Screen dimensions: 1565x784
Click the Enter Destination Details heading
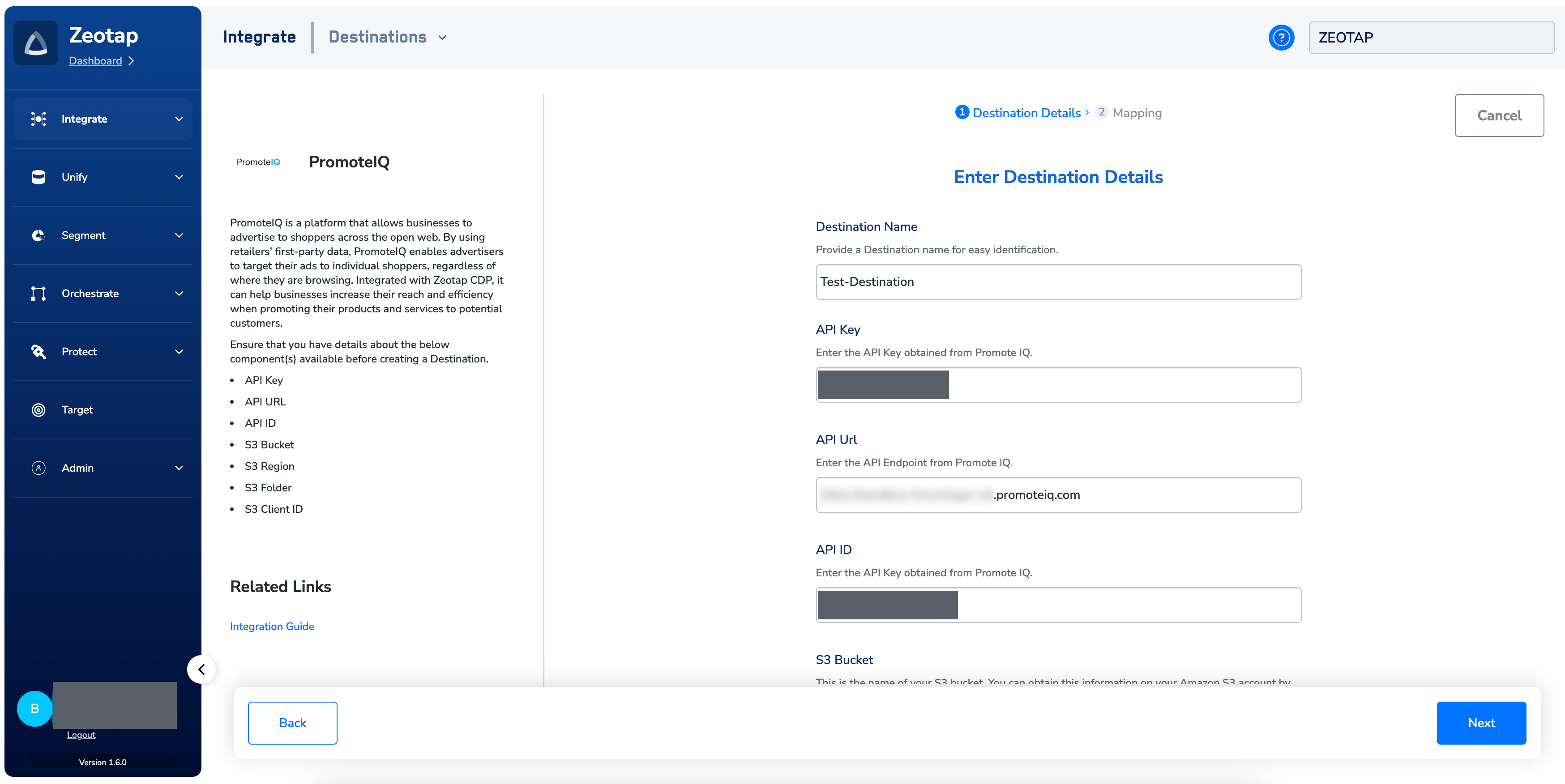coord(1058,177)
